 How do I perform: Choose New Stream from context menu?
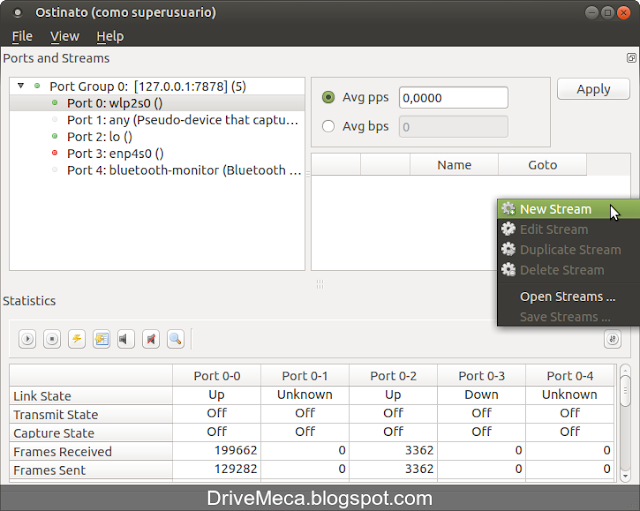coord(568,209)
